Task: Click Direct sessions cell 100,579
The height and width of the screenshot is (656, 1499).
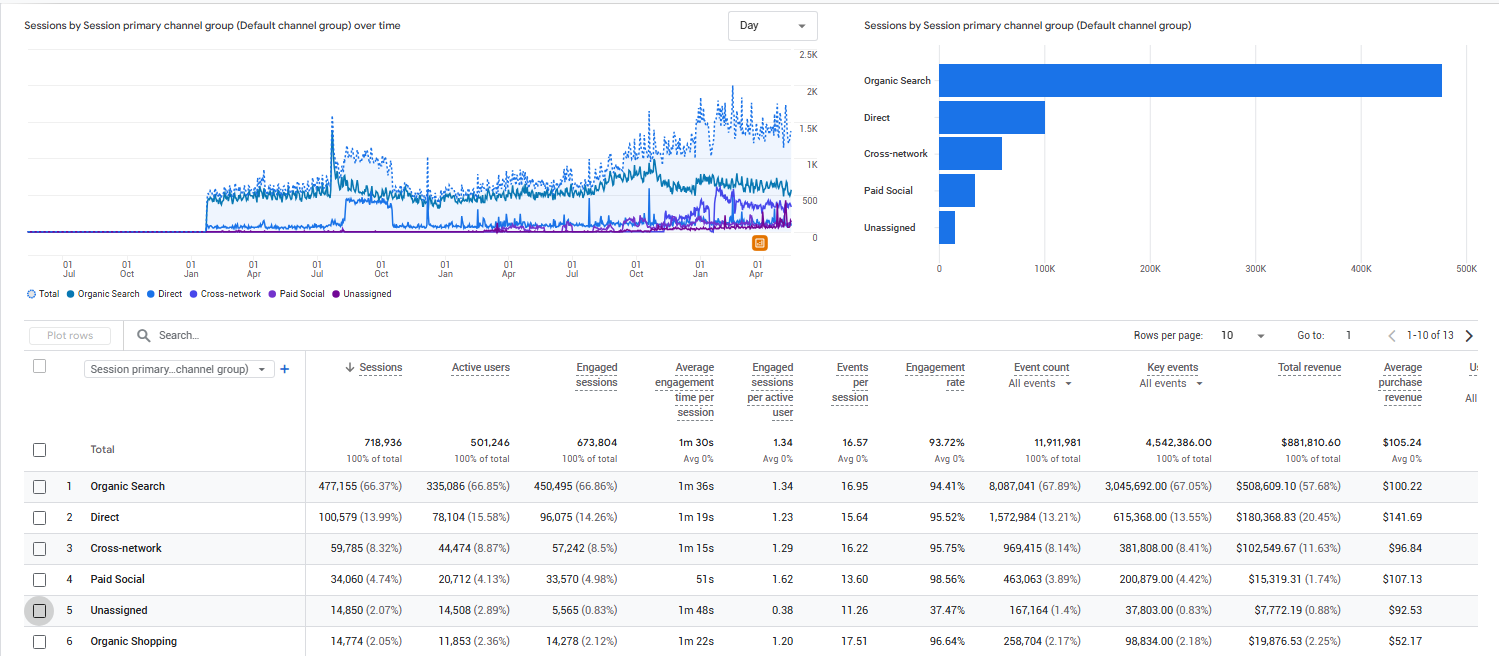Action: (359, 518)
